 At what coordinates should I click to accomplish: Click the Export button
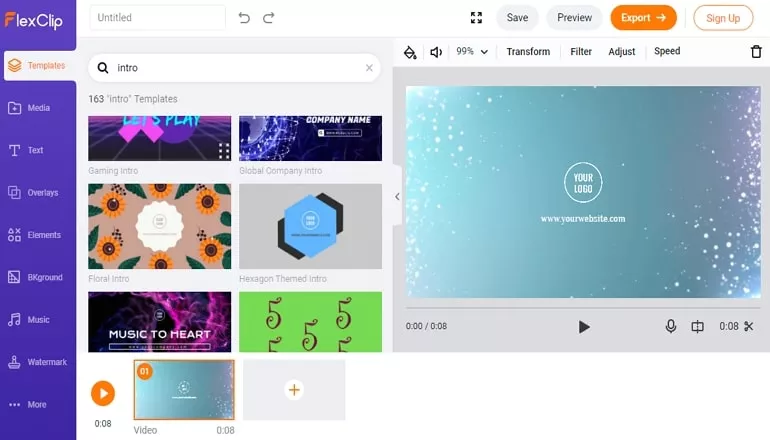click(643, 18)
